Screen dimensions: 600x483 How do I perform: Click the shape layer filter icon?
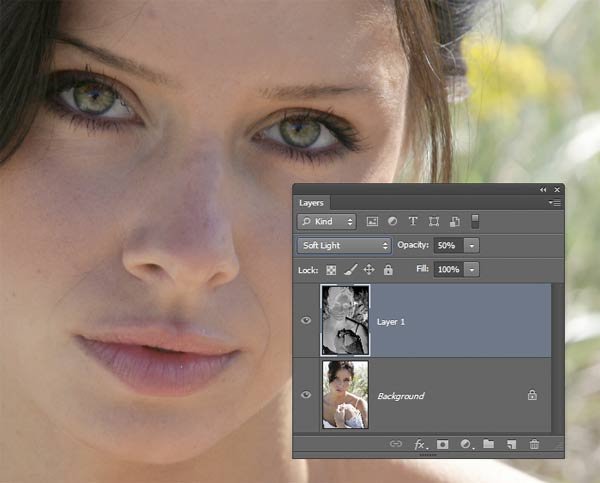[x=434, y=221]
